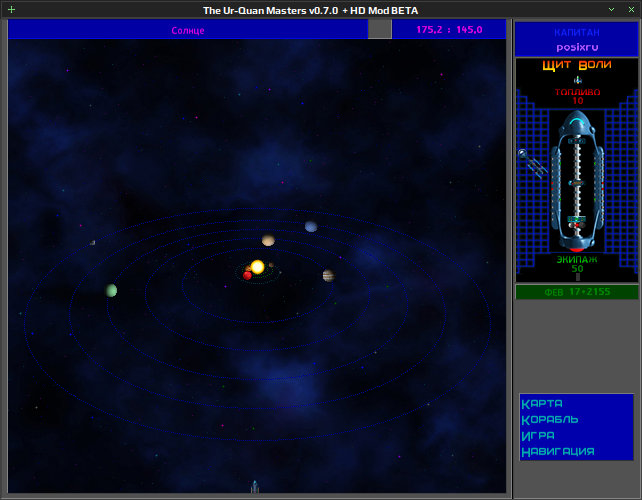Click the ship name Щит Воли
This screenshot has height=500, width=642.
pyautogui.click(x=577, y=65)
